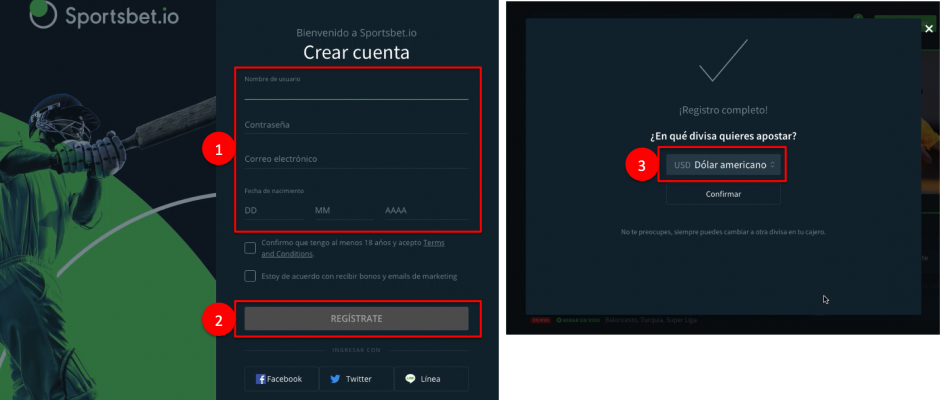Click the Sportsbet.io logo
Screen dimensions: 940x400
coord(104,14)
